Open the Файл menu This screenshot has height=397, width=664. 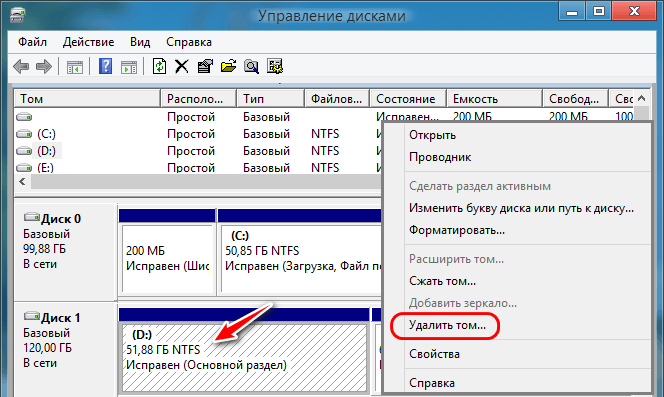click(x=32, y=42)
